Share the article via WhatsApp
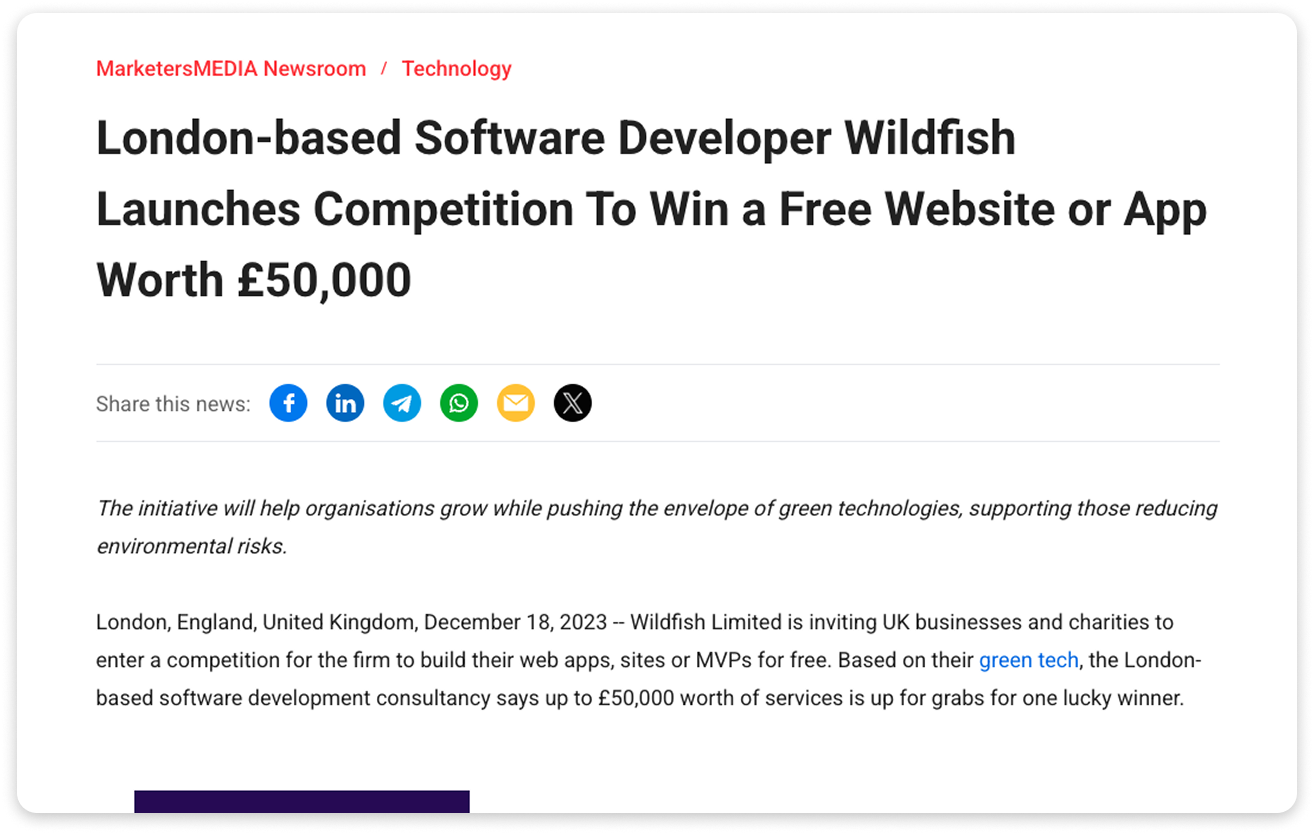The width and height of the screenshot is (1314, 834). click(x=459, y=403)
